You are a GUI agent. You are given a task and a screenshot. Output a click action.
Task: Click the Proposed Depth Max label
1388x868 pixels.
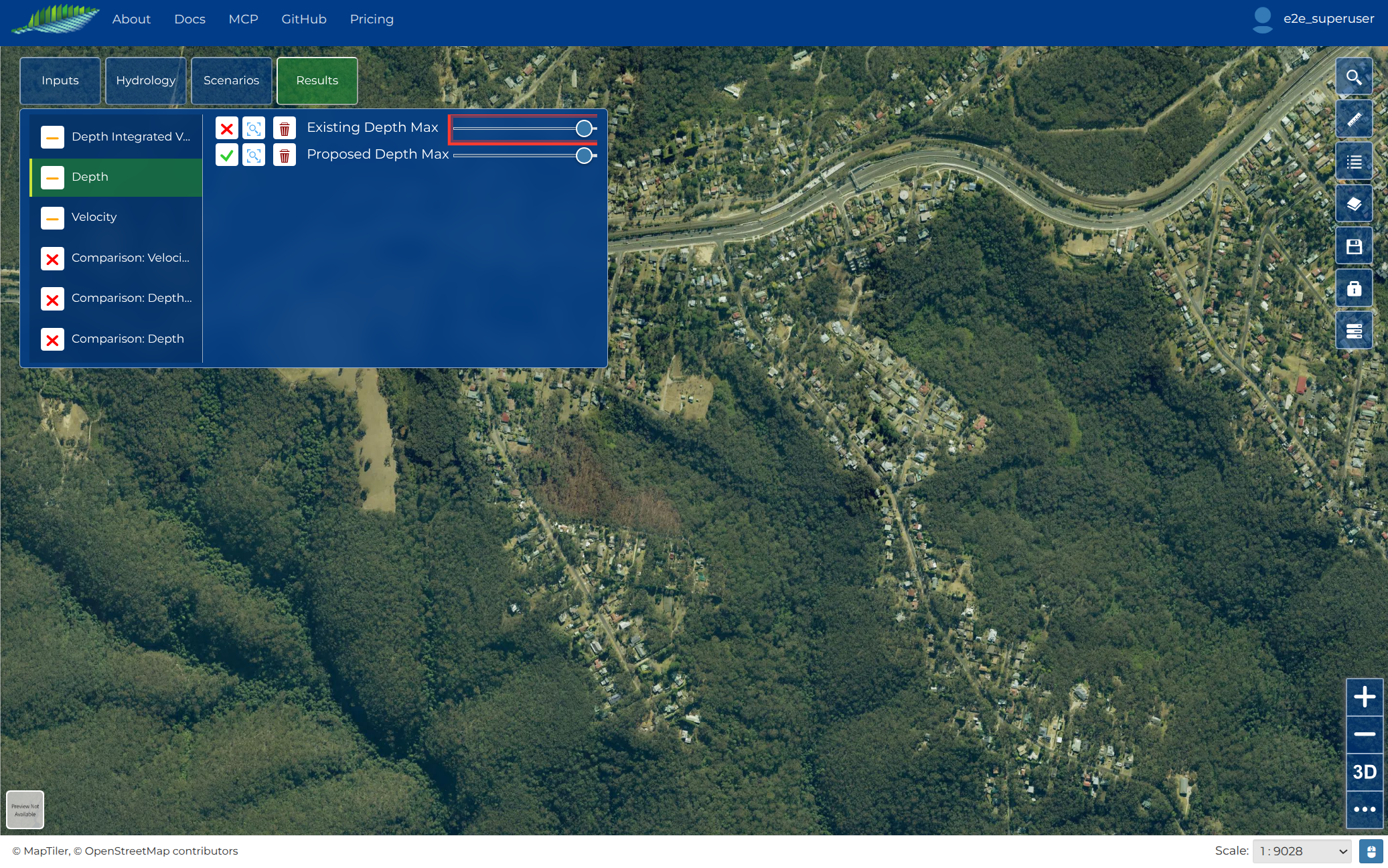pos(378,154)
